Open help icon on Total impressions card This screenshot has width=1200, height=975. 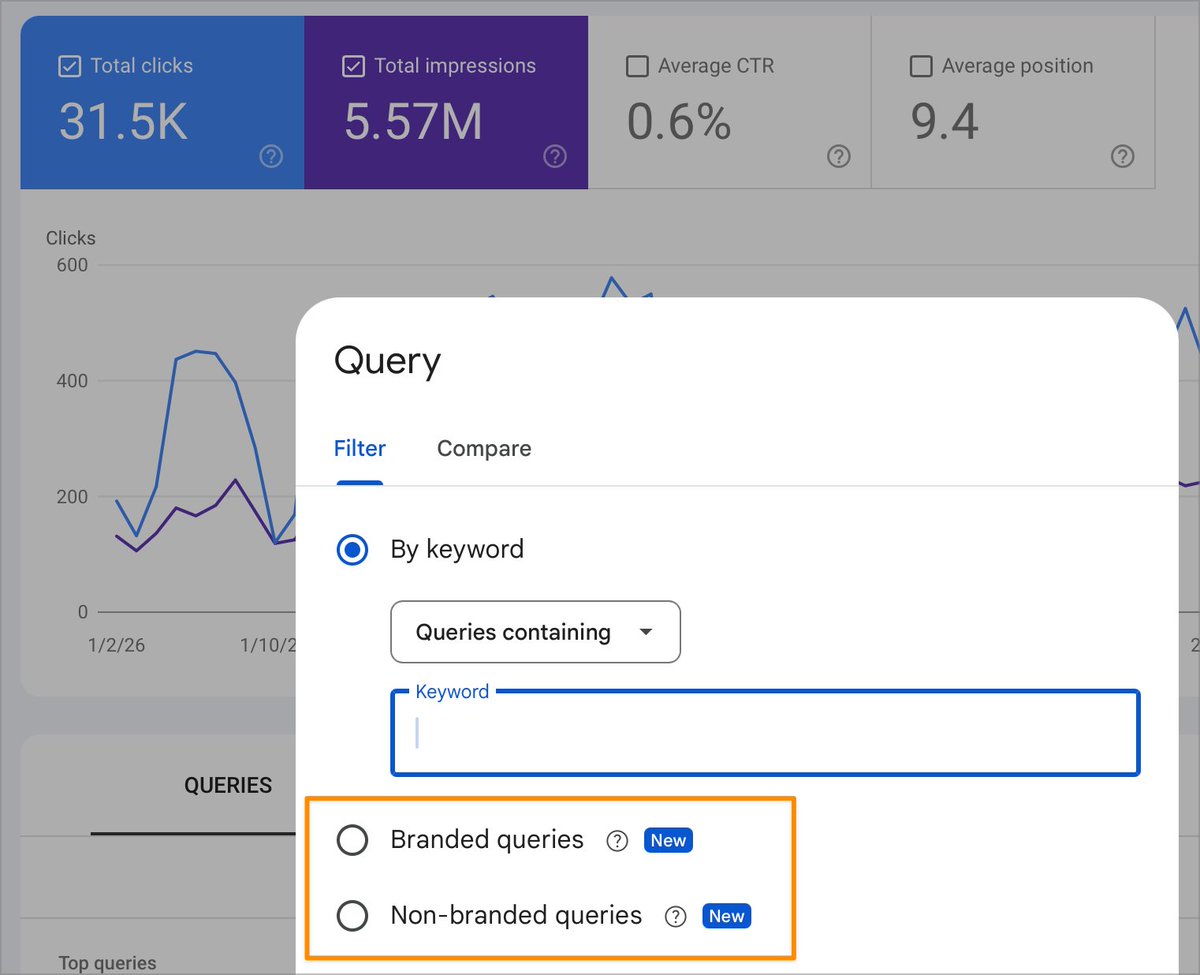[x=555, y=156]
